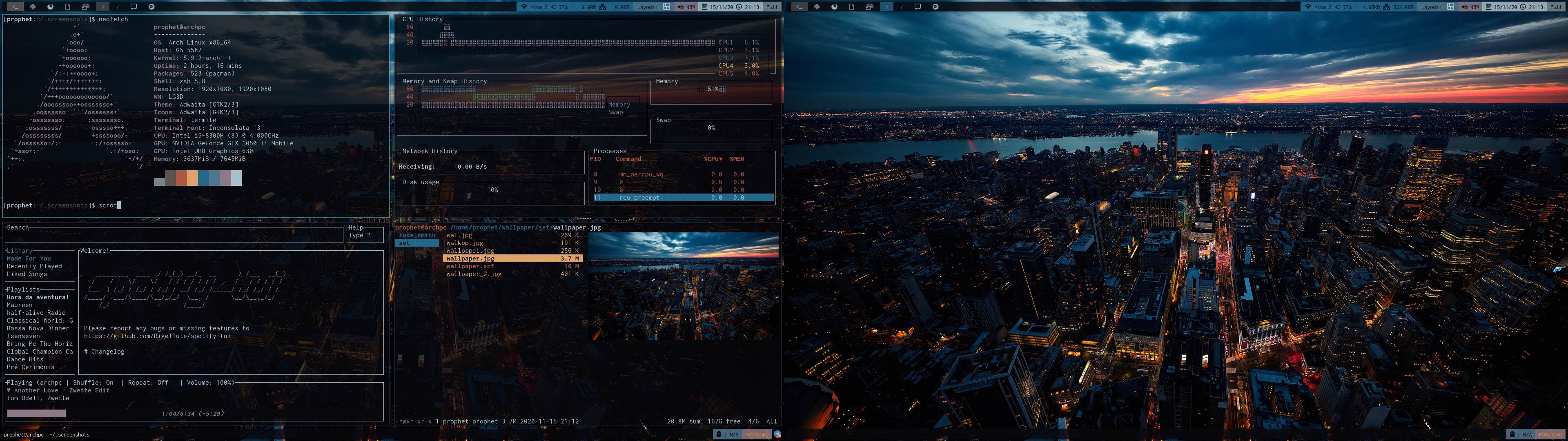This screenshot has height=441, width=1568.
Task: Open the file document workspace on right monitor bar
Action: tap(851, 7)
